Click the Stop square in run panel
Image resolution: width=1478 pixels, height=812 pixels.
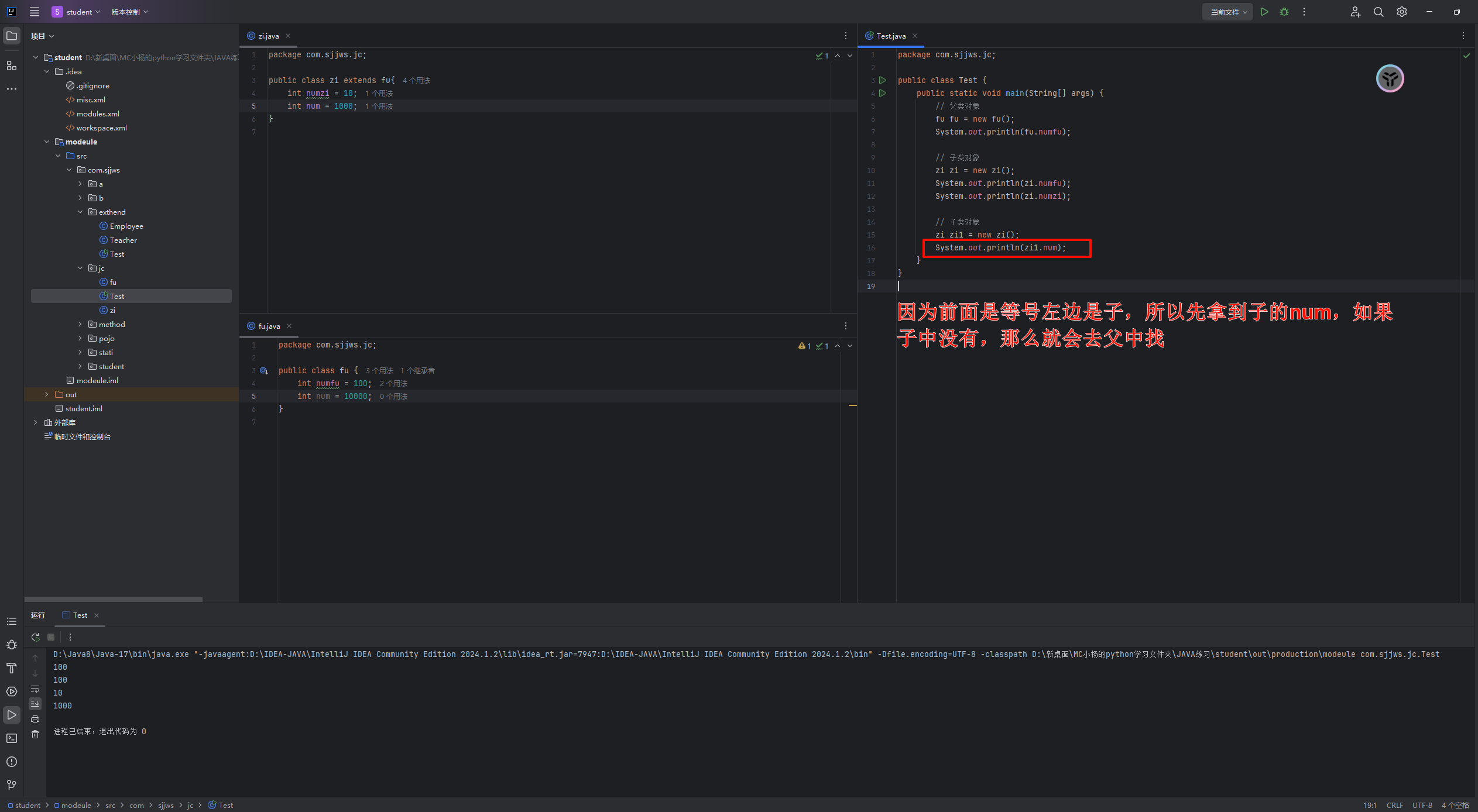51,637
